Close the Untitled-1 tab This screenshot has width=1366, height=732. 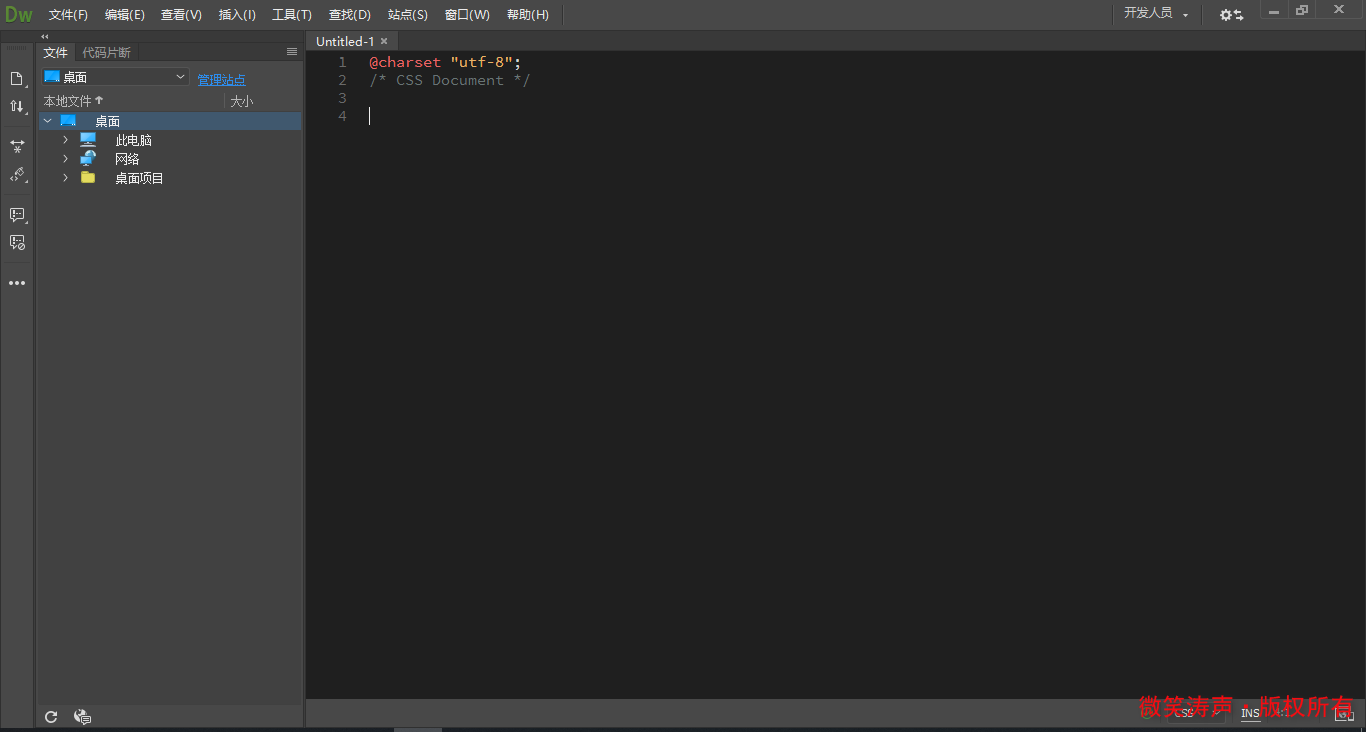pyautogui.click(x=384, y=41)
